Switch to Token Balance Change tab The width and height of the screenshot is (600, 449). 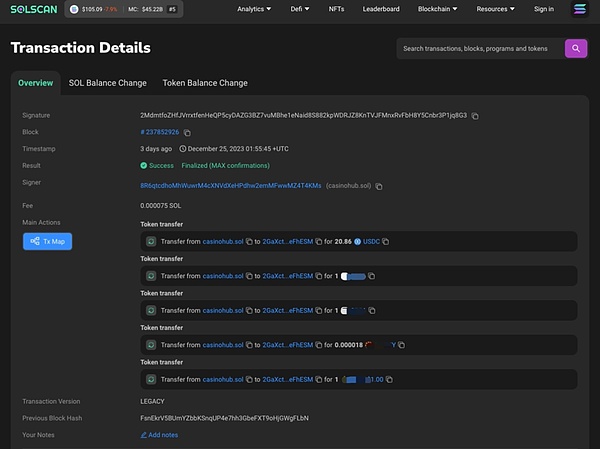(204, 83)
